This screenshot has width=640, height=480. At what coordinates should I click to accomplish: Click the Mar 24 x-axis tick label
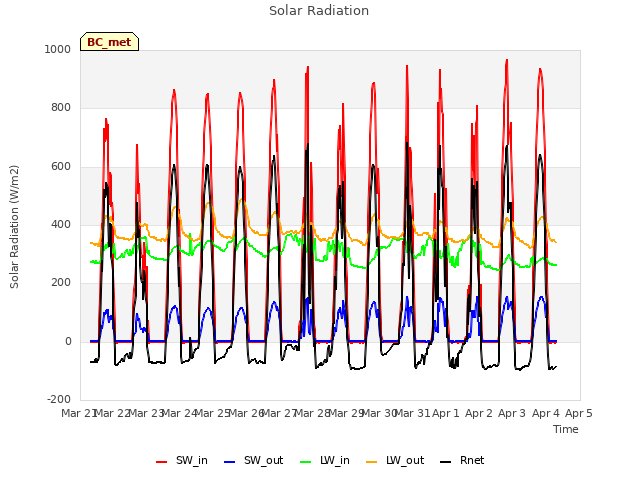180,413
